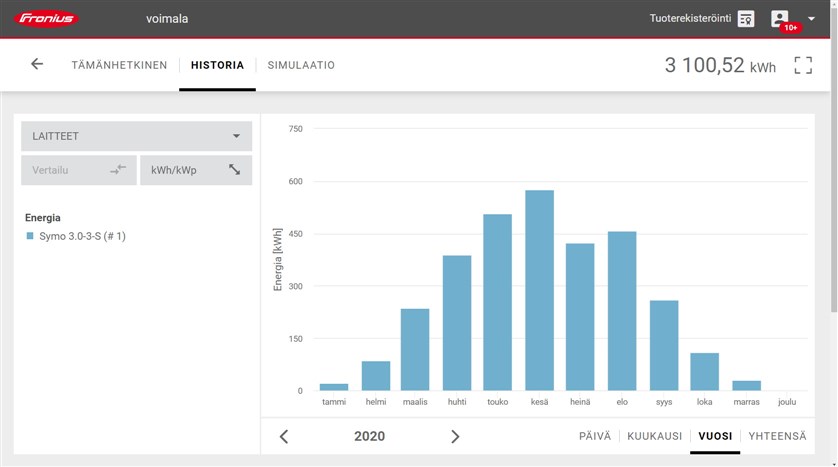Click the Vertailu swap arrows icon
The image size is (838, 467).
coord(118,170)
